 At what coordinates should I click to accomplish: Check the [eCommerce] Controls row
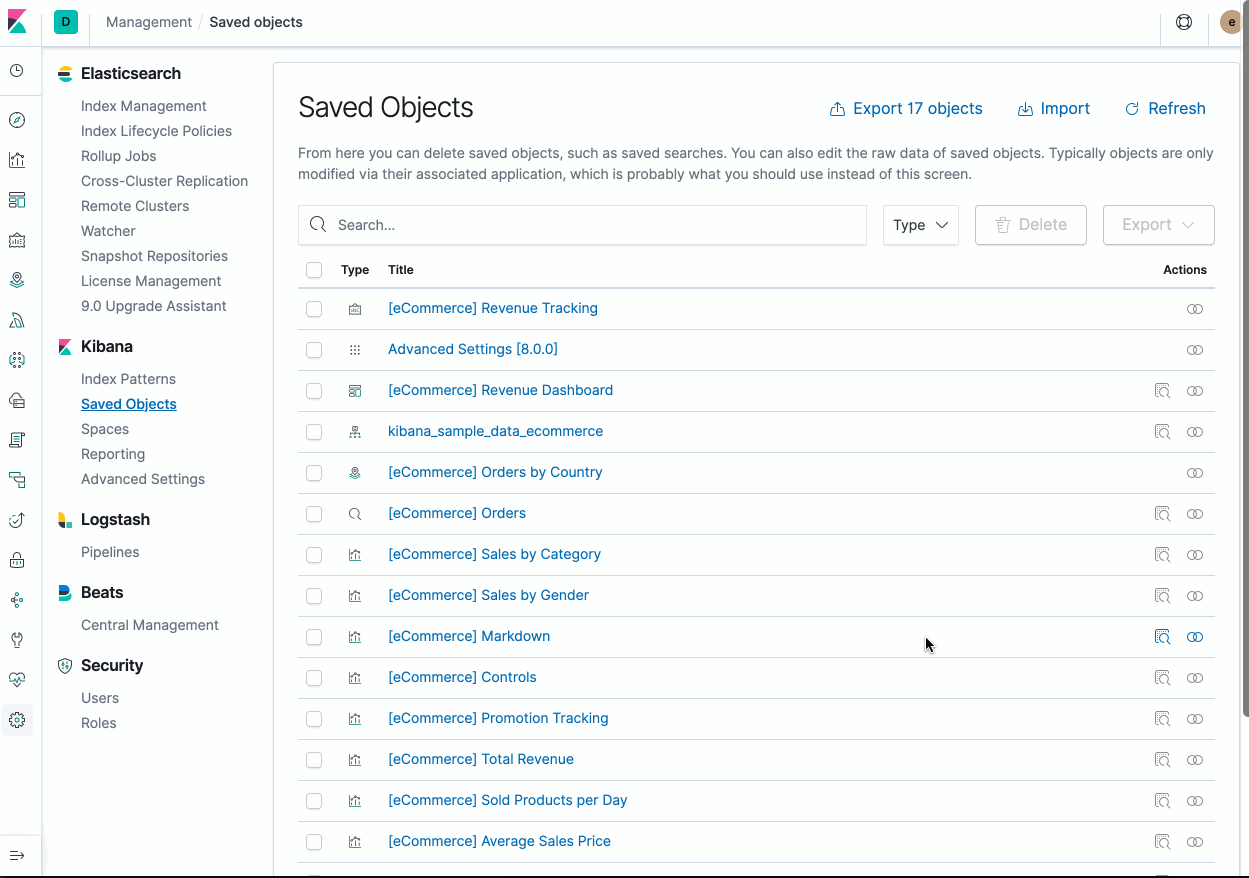[314, 678]
